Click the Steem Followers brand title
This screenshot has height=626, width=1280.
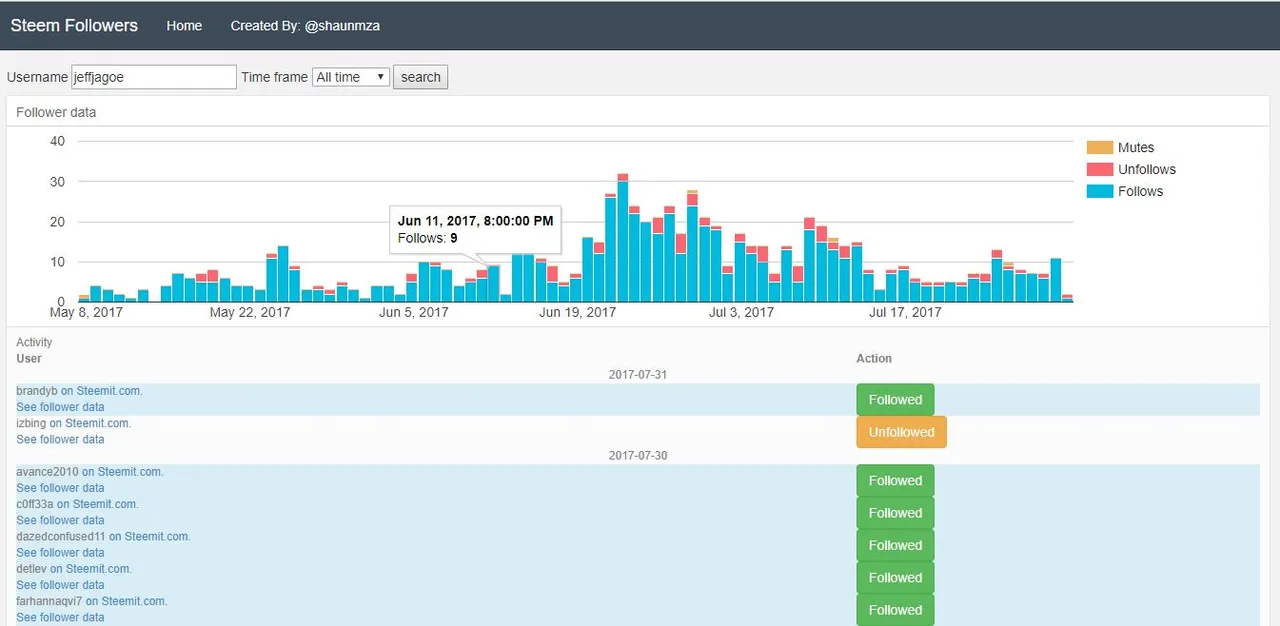point(74,25)
